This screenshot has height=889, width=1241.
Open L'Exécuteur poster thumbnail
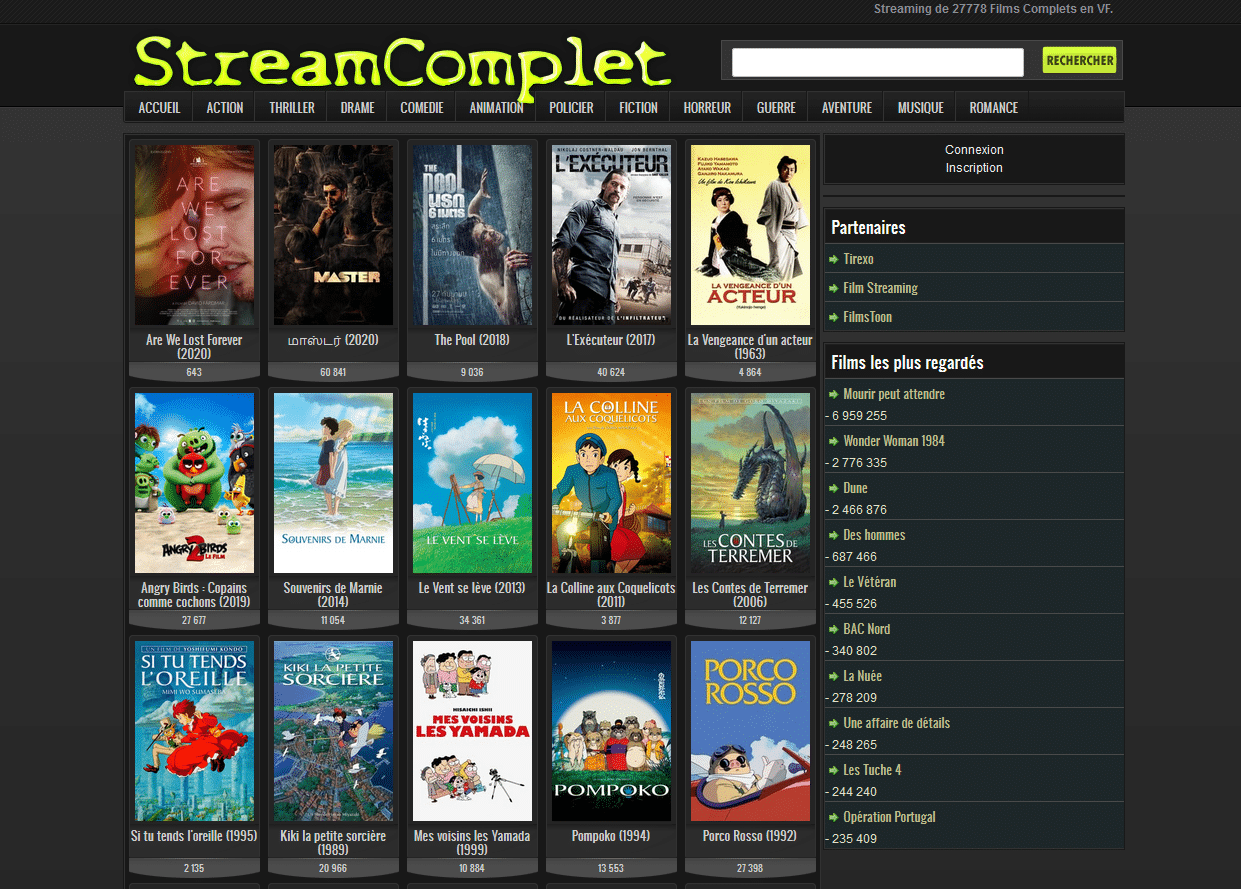[611, 235]
